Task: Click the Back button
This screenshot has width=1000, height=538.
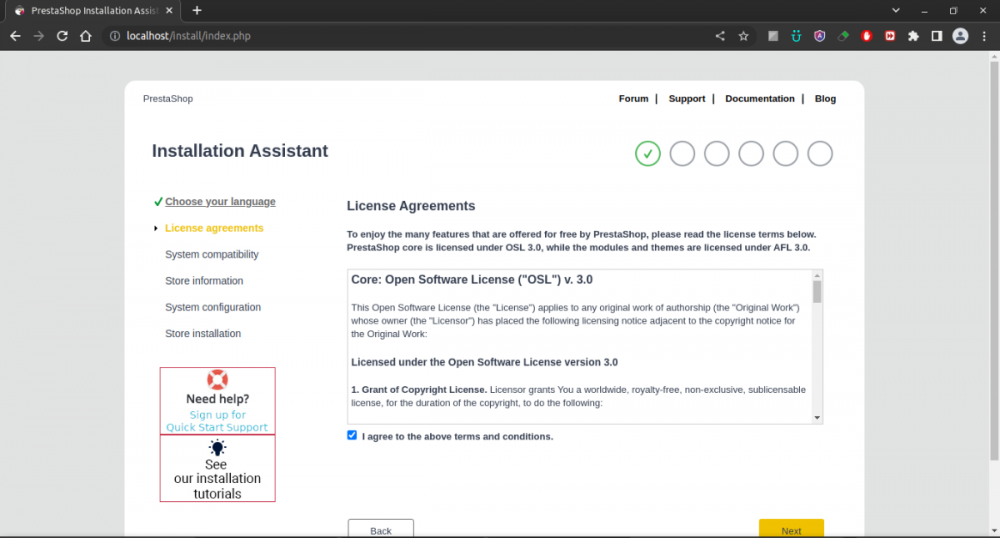Action: tap(380, 529)
